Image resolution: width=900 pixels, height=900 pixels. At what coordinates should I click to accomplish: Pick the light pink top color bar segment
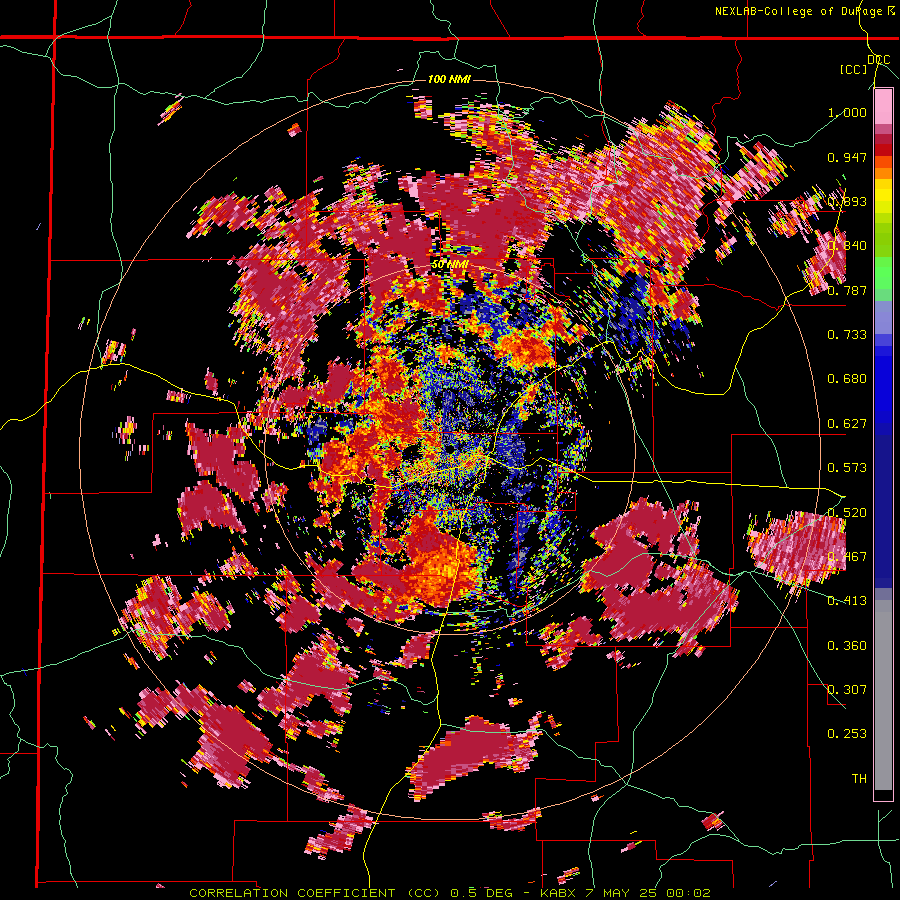(x=883, y=107)
